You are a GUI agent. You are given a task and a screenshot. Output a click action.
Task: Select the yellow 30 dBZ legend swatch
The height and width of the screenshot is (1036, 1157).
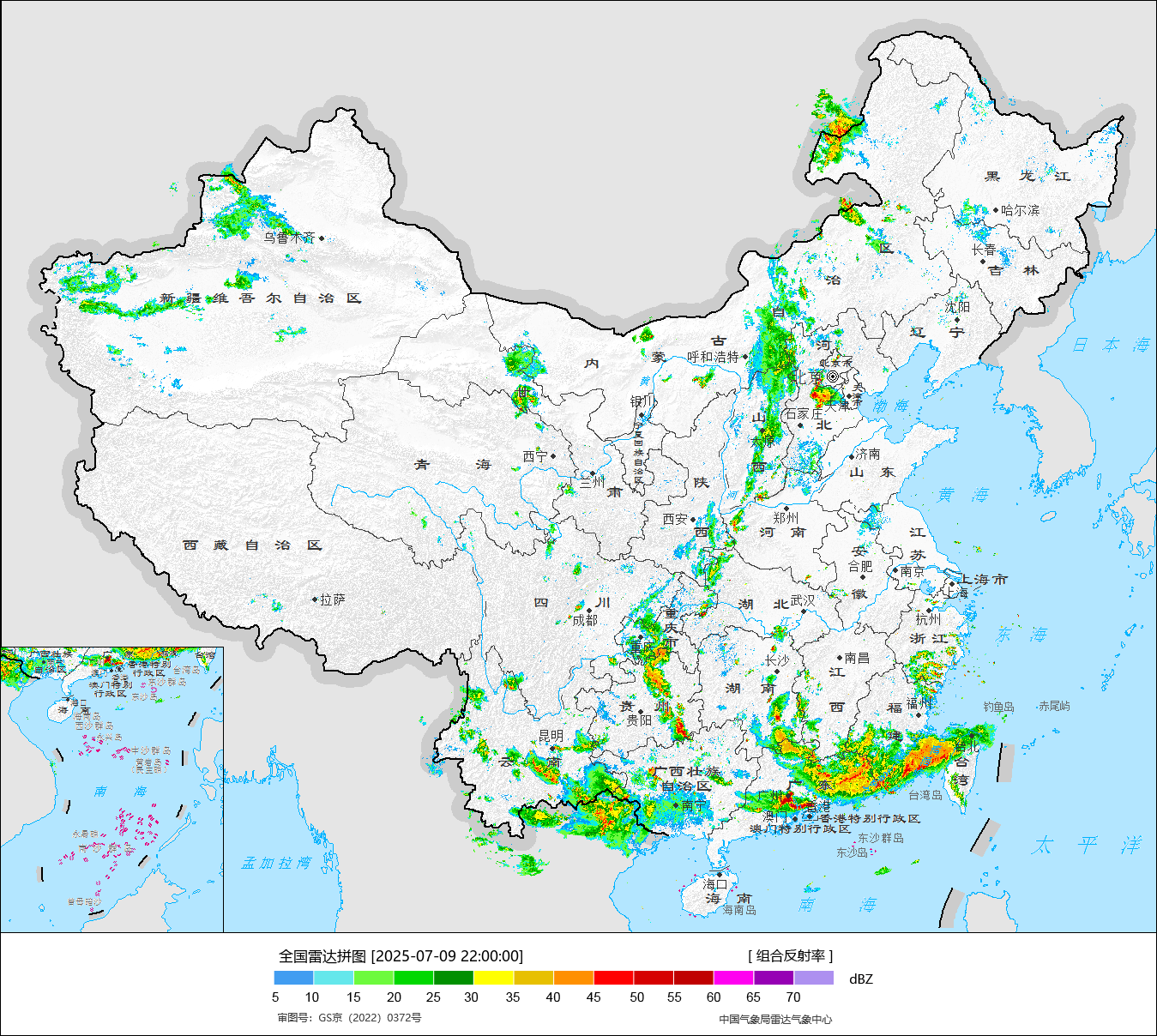click(x=493, y=978)
